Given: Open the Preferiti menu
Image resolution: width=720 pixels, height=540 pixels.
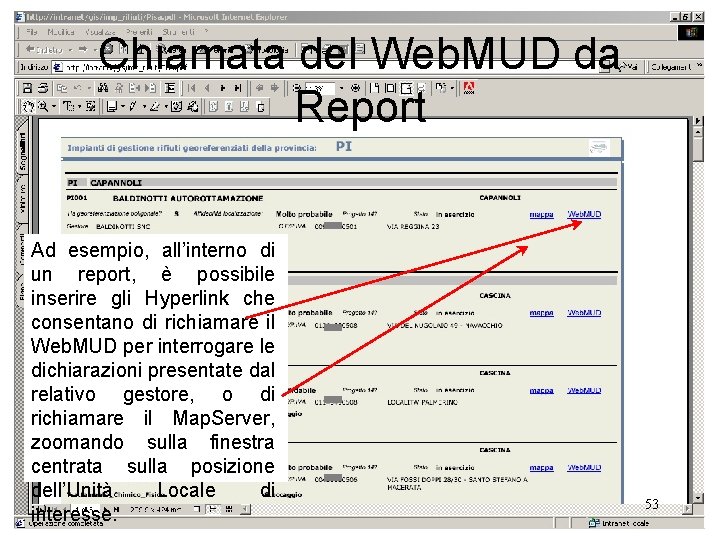Looking at the screenshot, I should [139, 32].
